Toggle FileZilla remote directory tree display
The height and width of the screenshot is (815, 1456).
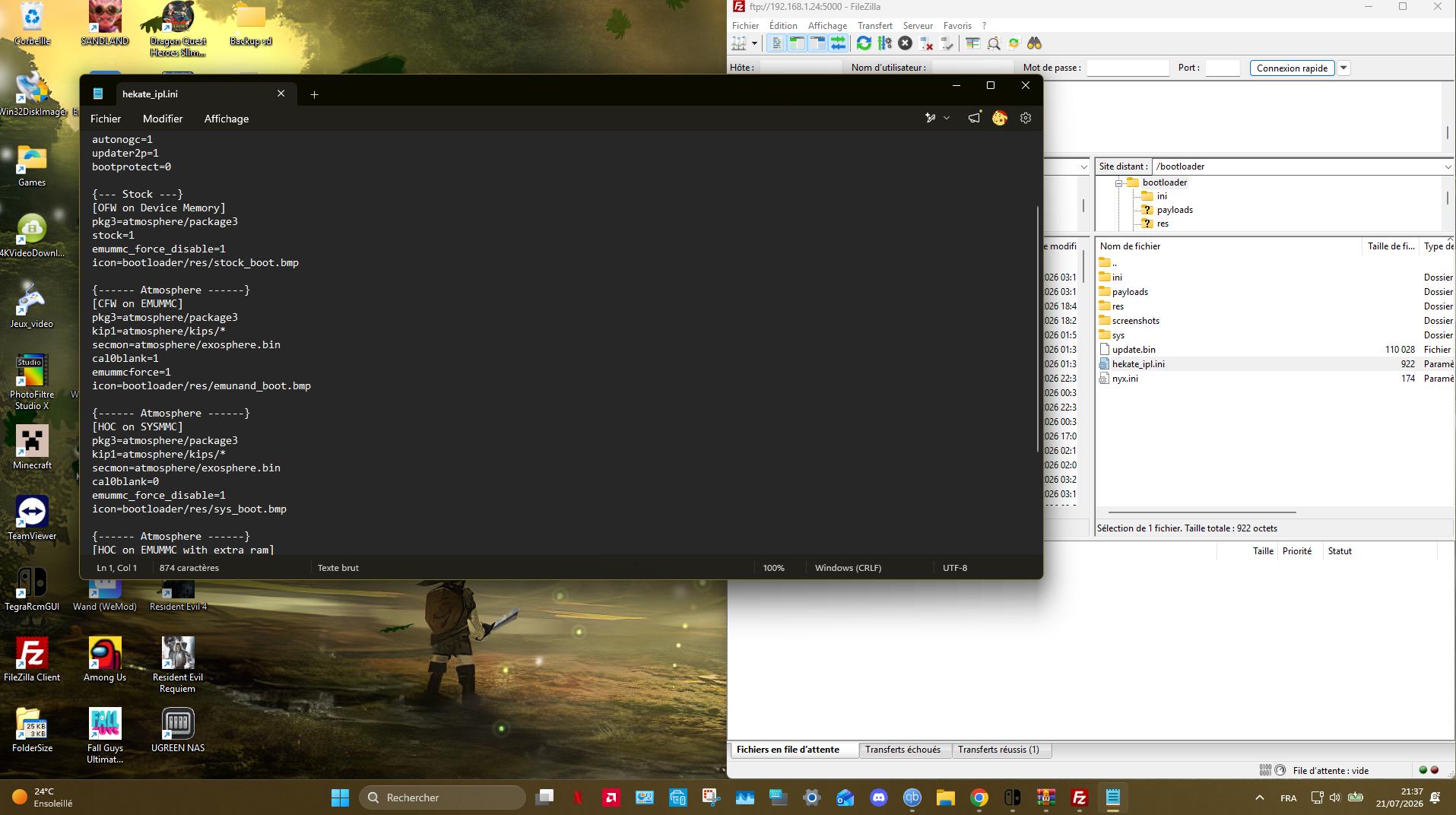point(817,43)
